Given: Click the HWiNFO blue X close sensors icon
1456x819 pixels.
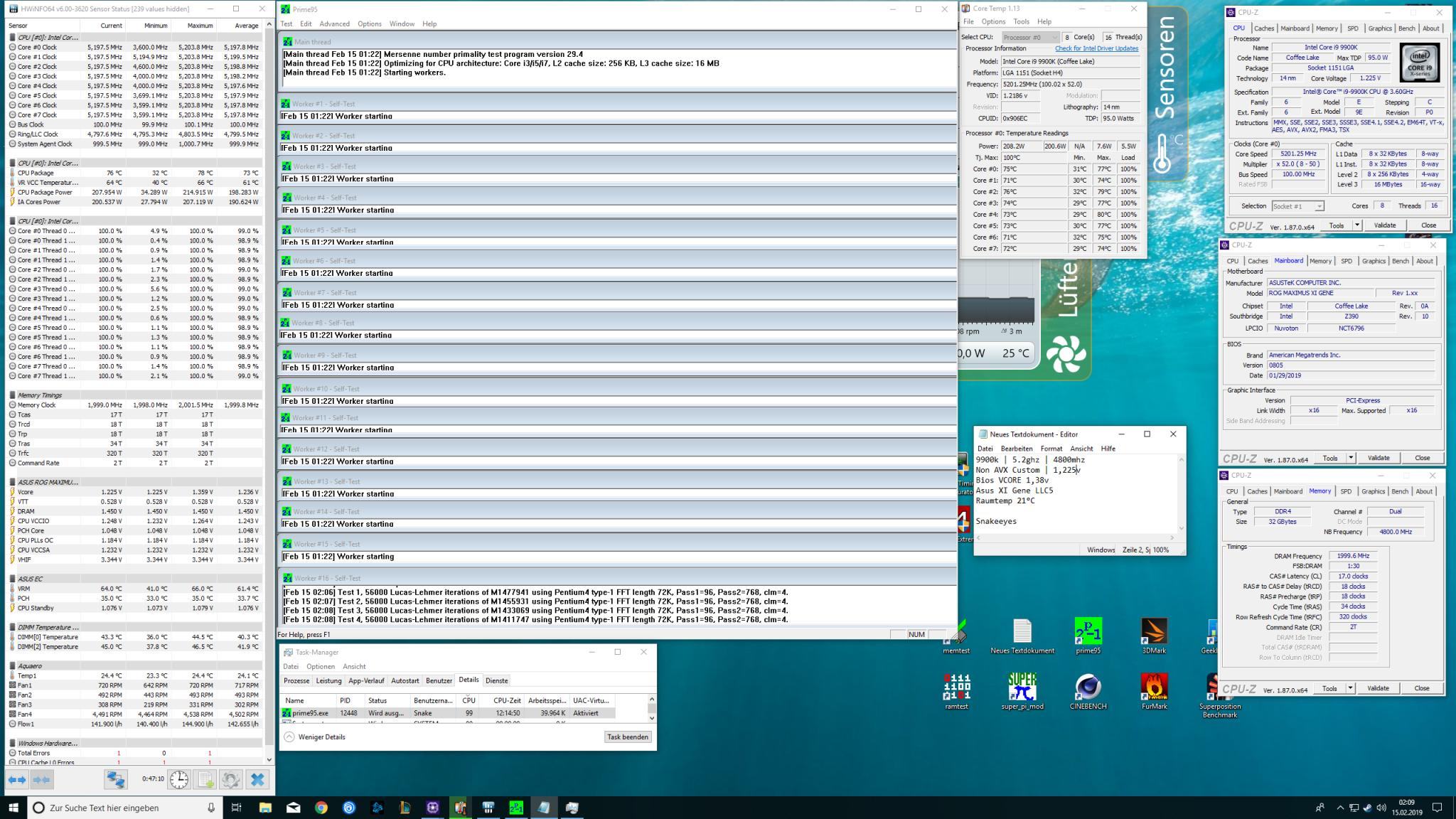Looking at the screenshot, I should 257,780.
